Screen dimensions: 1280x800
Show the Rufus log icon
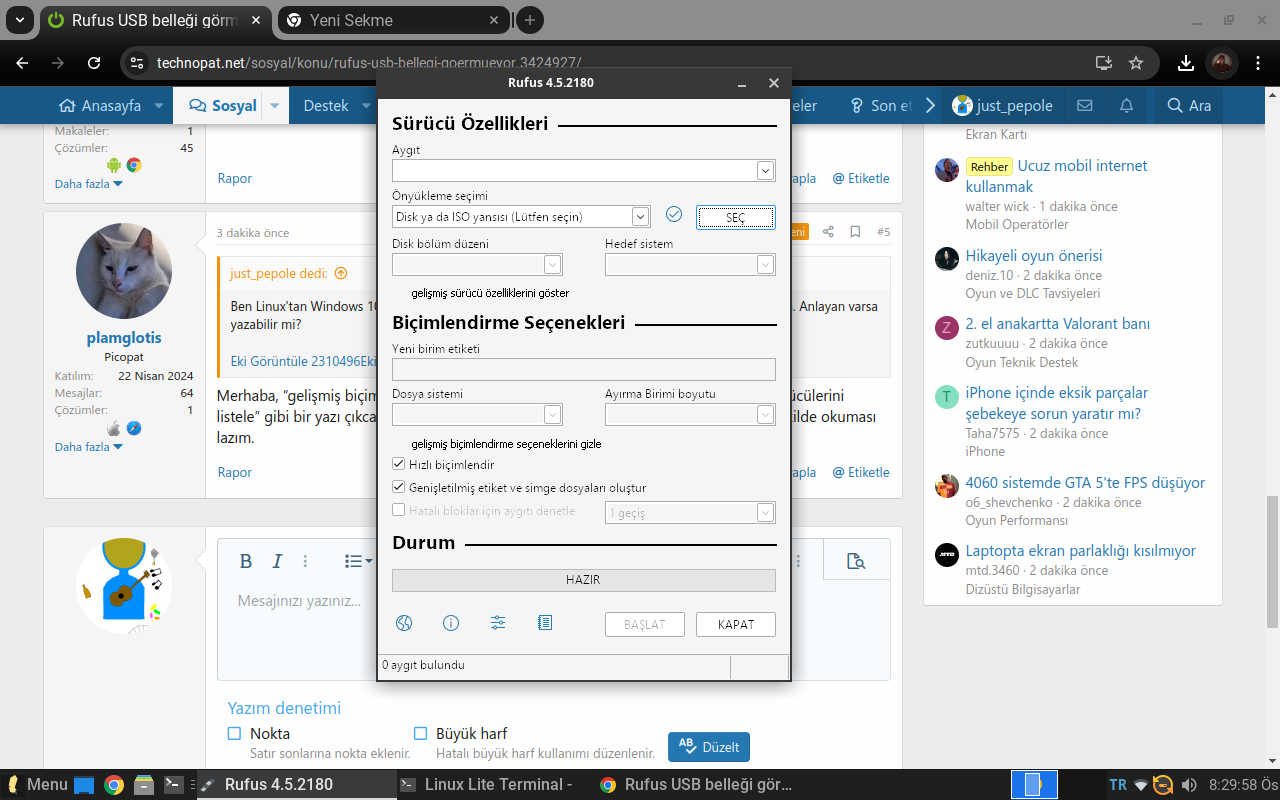(x=545, y=623)
